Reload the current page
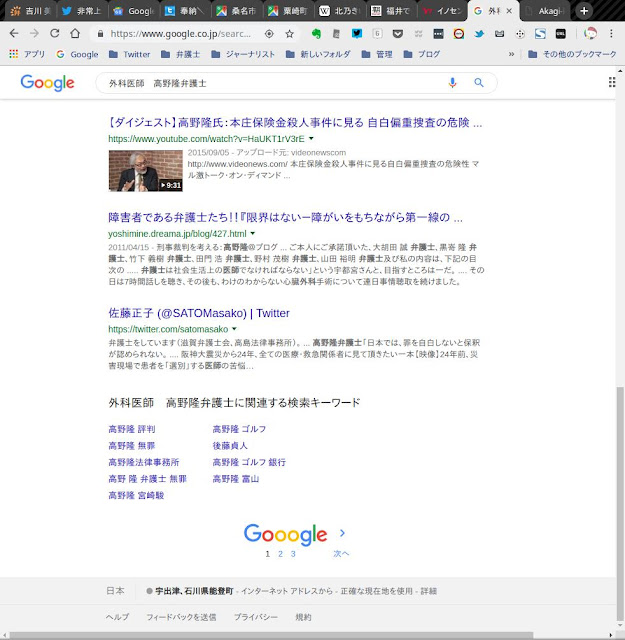 pos(55,34)
